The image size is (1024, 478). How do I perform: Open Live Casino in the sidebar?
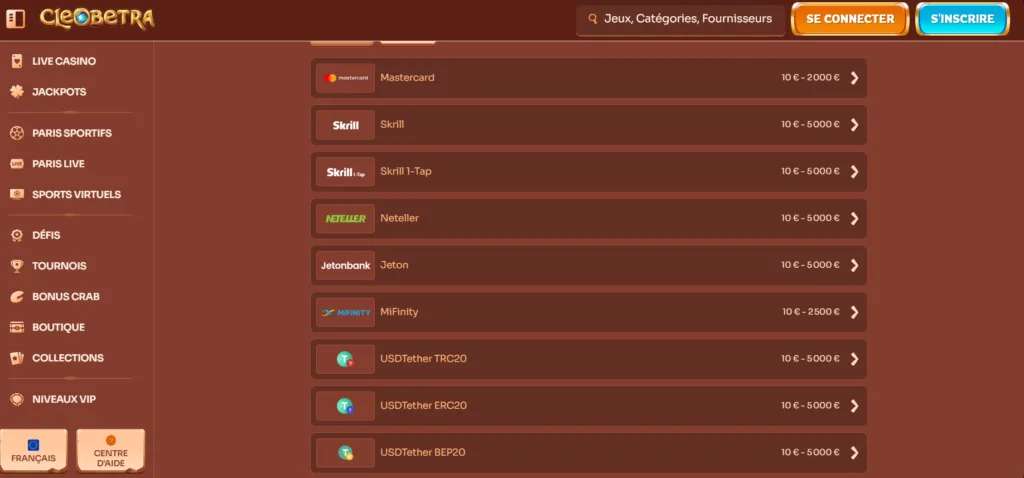point(63,61)
